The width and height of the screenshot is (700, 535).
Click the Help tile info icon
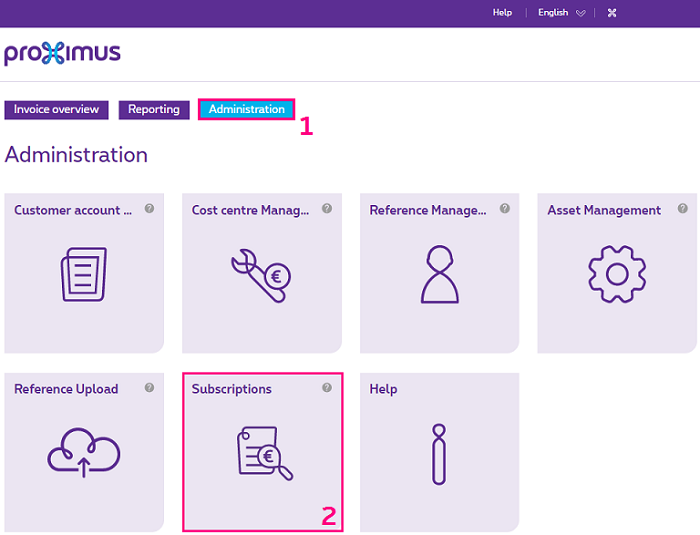point(438,454)
